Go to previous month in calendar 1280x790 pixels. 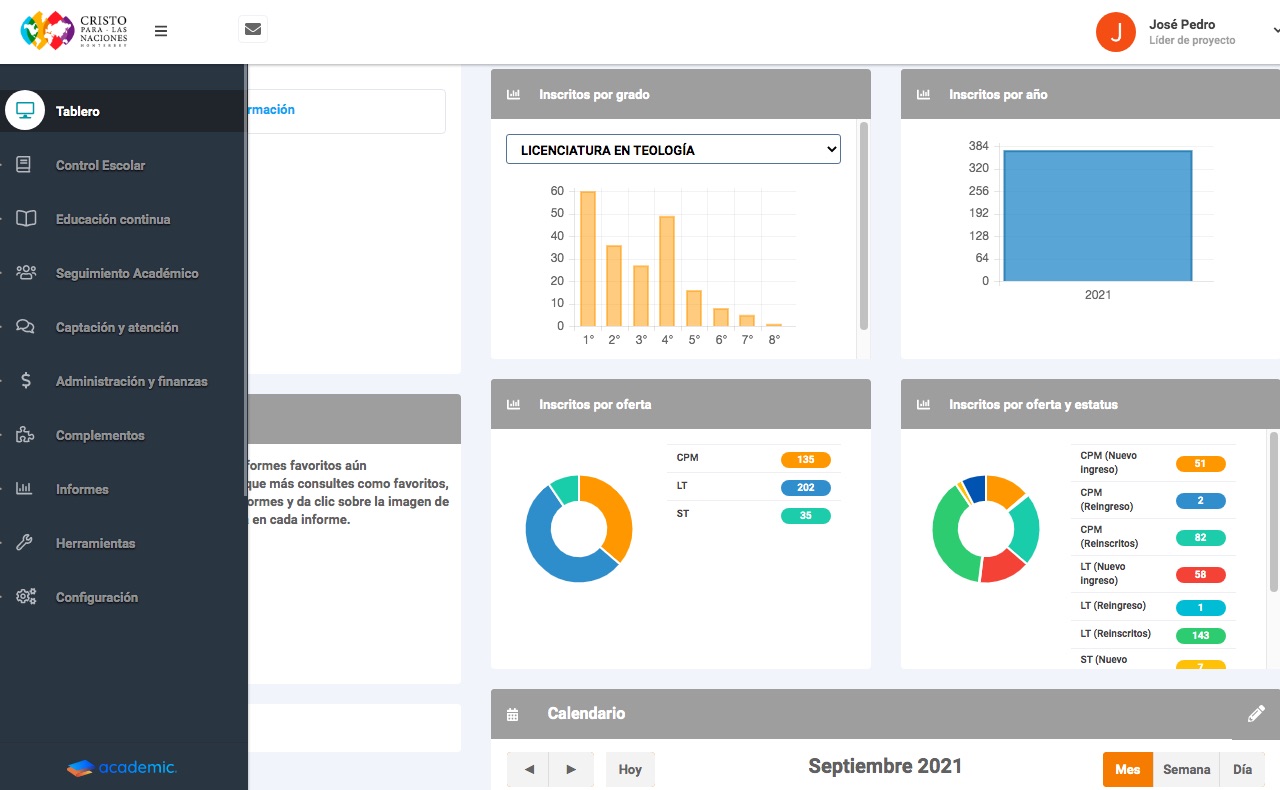point(529,769)
